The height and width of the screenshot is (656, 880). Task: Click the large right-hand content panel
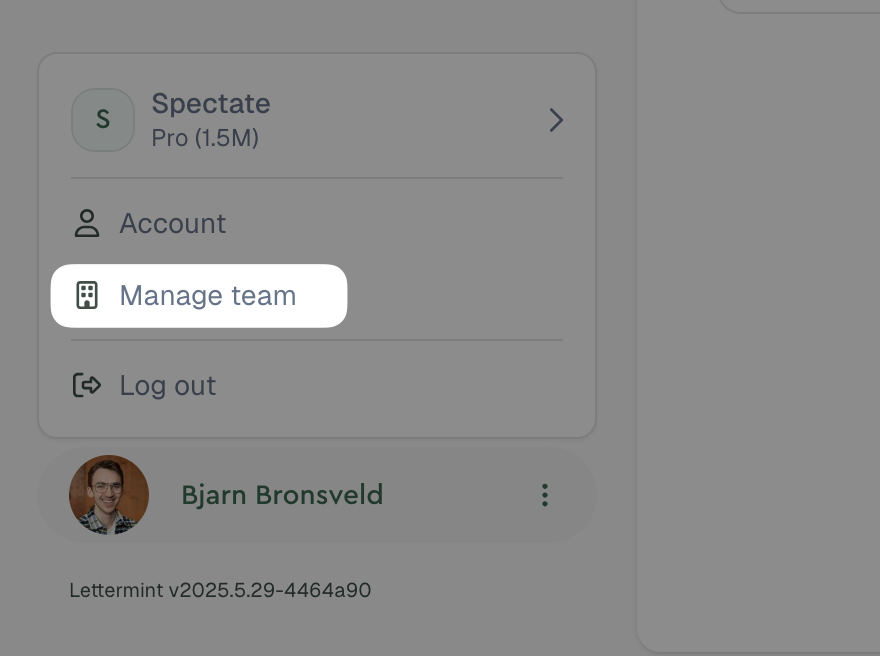760,330
